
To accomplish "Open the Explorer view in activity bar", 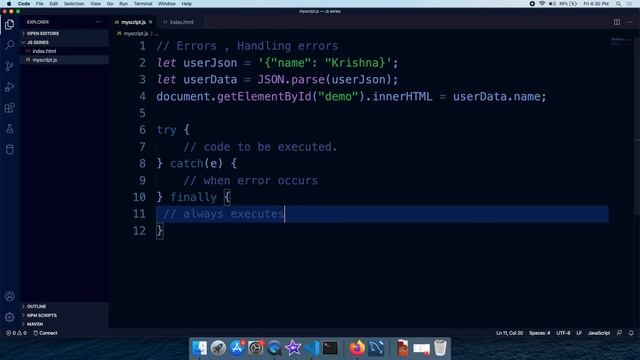I will click(9, 24).
